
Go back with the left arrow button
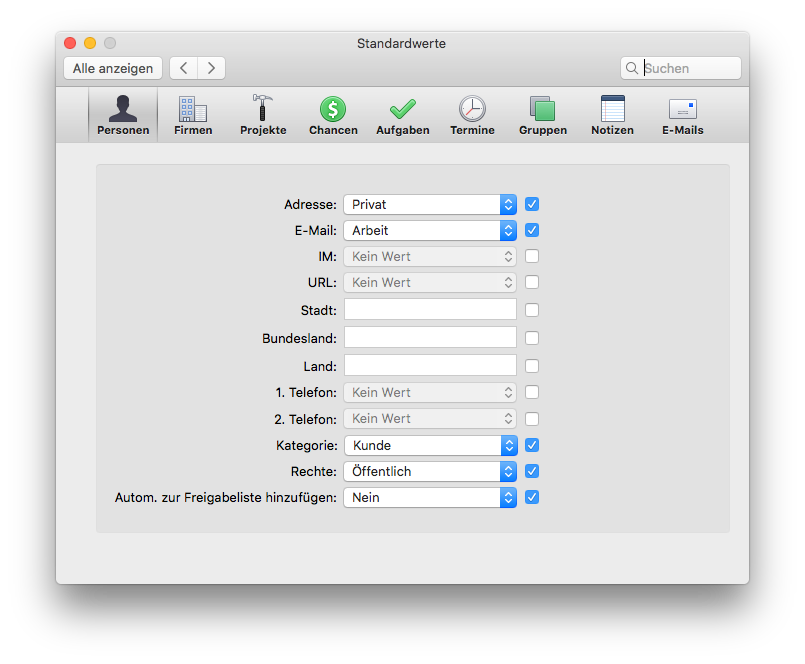pyautogui.click(x=184, y=68)
